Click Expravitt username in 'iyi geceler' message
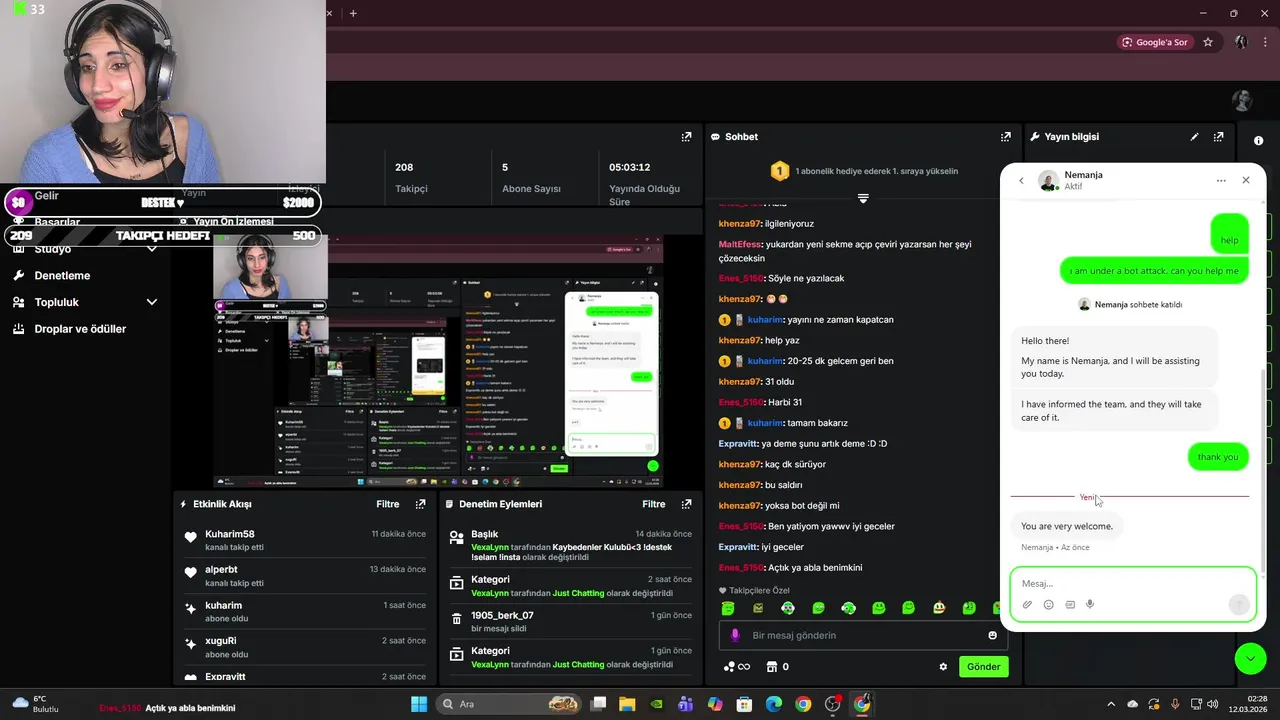1280x720 pixels. pyautogui.click(x=738, y=547)
